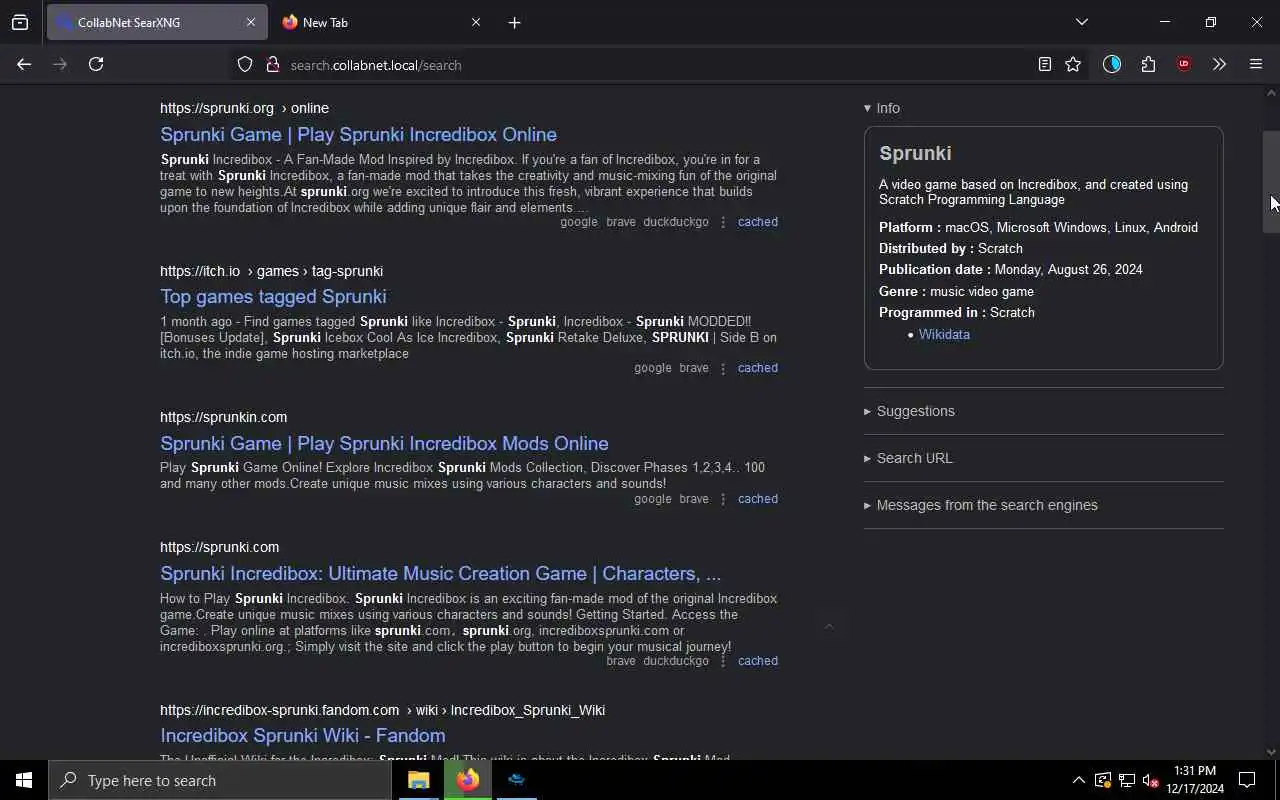Viewport: 1280px width, 800px height.
Task: Open the blue circular extension icon
Action: click(x=1112, y=64)
